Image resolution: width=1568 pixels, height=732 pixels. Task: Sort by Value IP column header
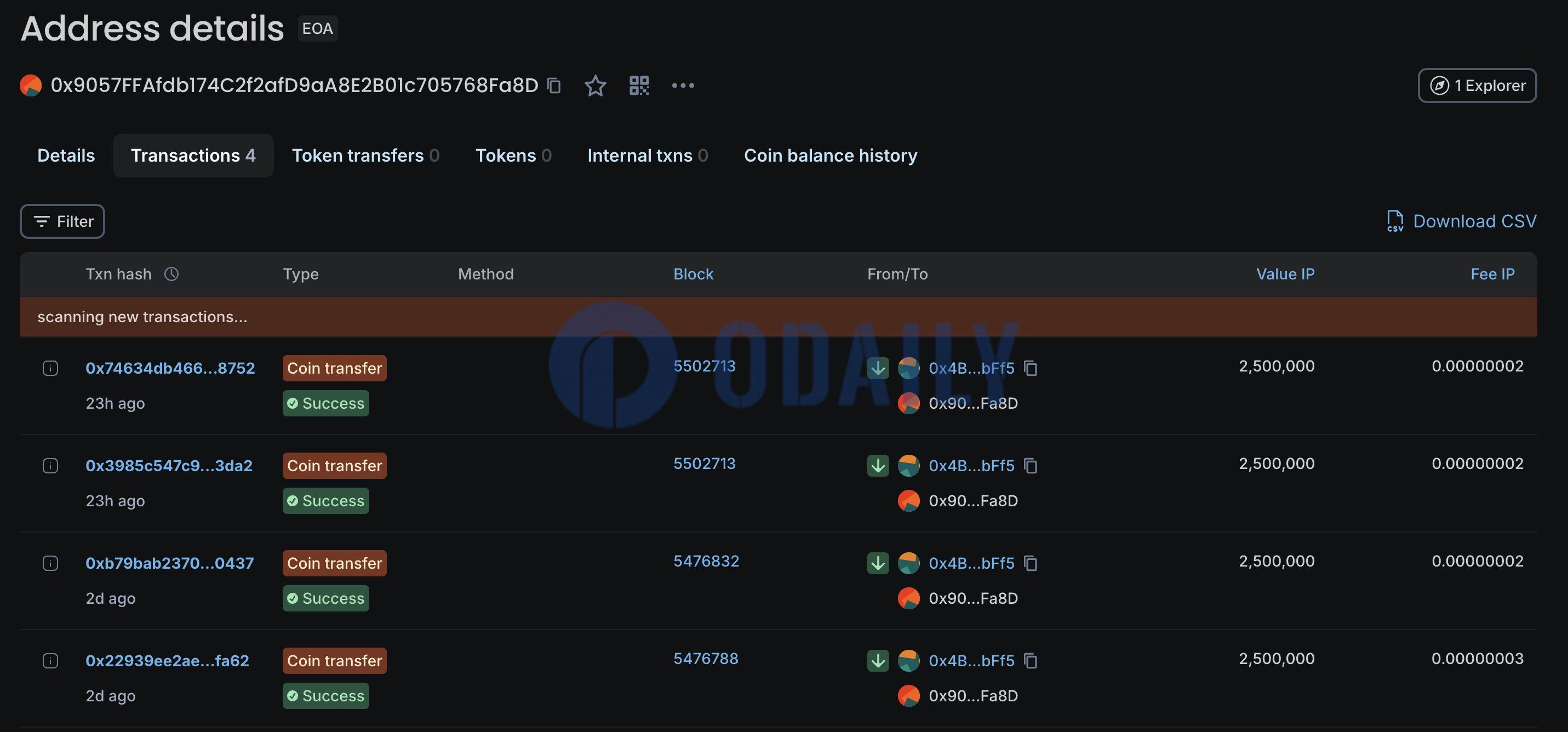(1285, 274)
